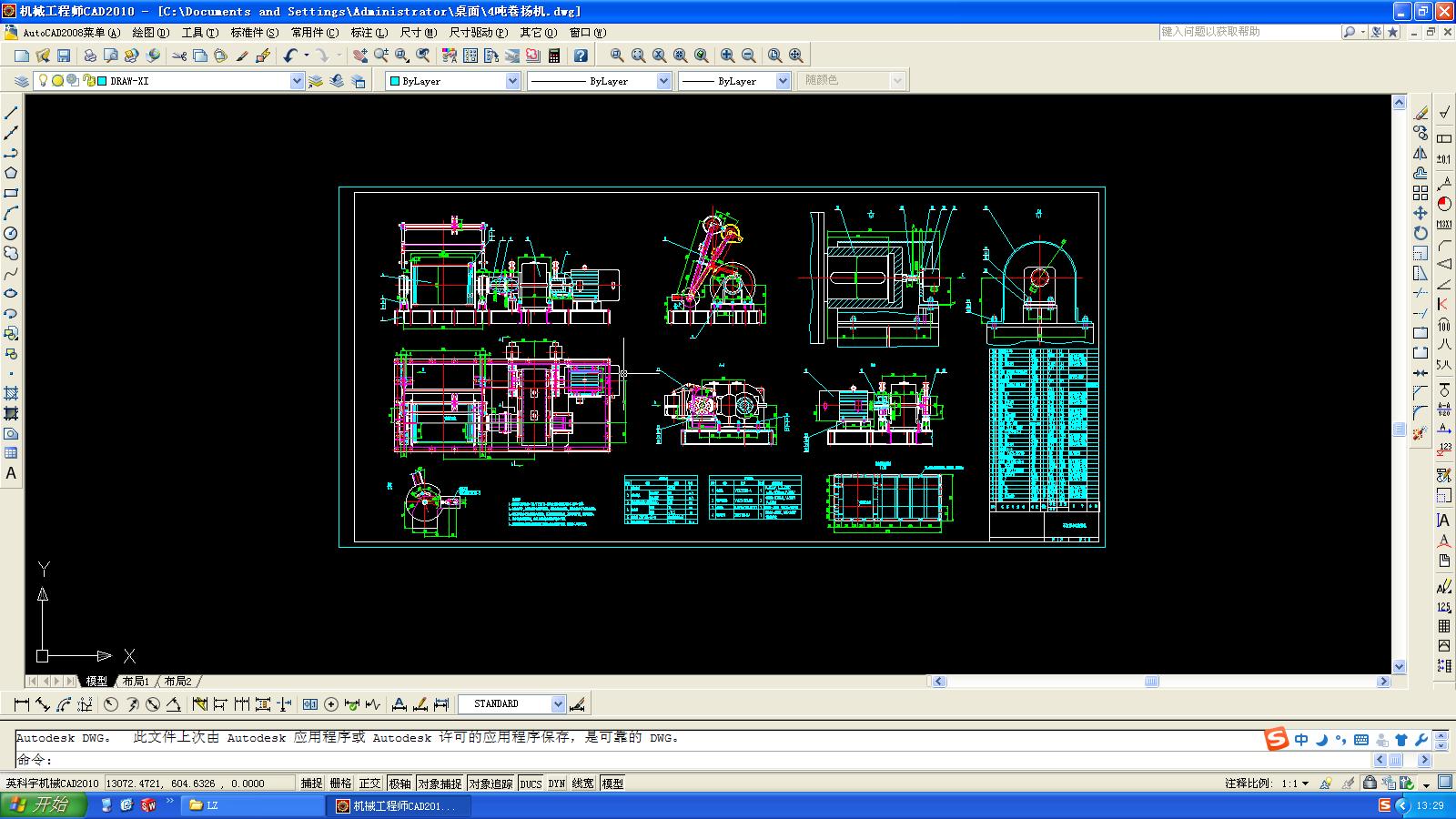The width and height of the screenshot is (1456, 819).
Task: Select the Line drawing tool
Action: click(11, 113)
